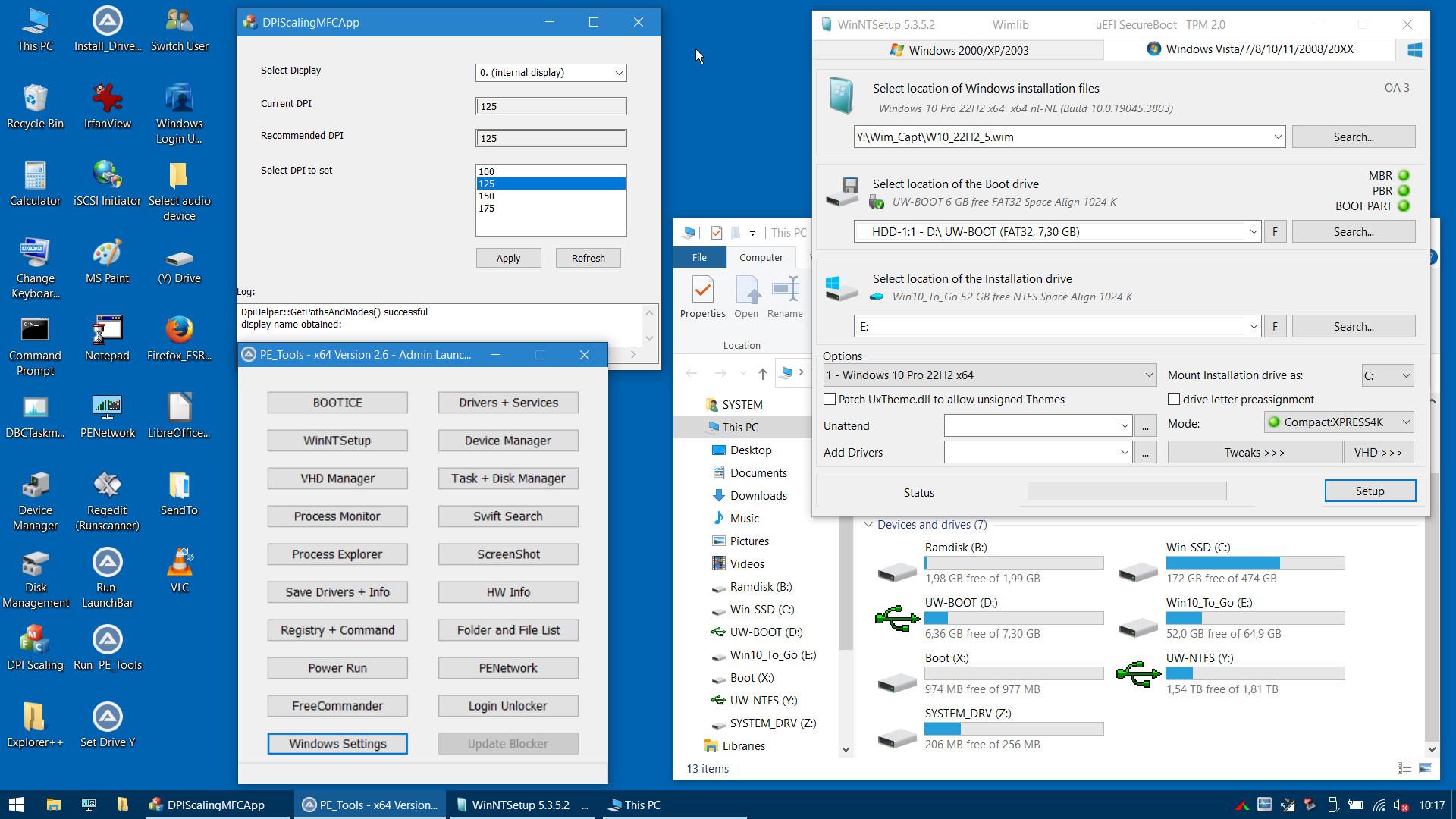Viewport: 1456px width, 819px height.
Task: Launch BOOTICE from PE_Tools
Action: 337,403
